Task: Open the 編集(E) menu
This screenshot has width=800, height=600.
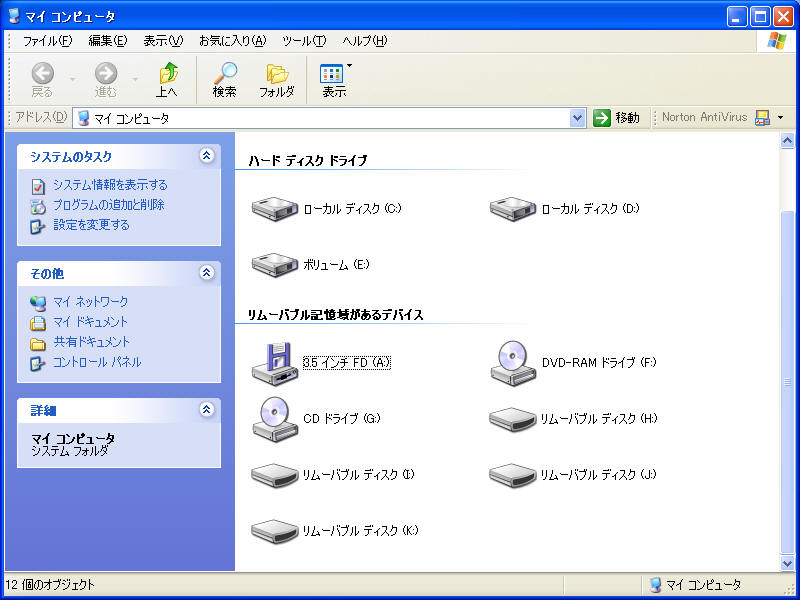Action: [108, 41]
